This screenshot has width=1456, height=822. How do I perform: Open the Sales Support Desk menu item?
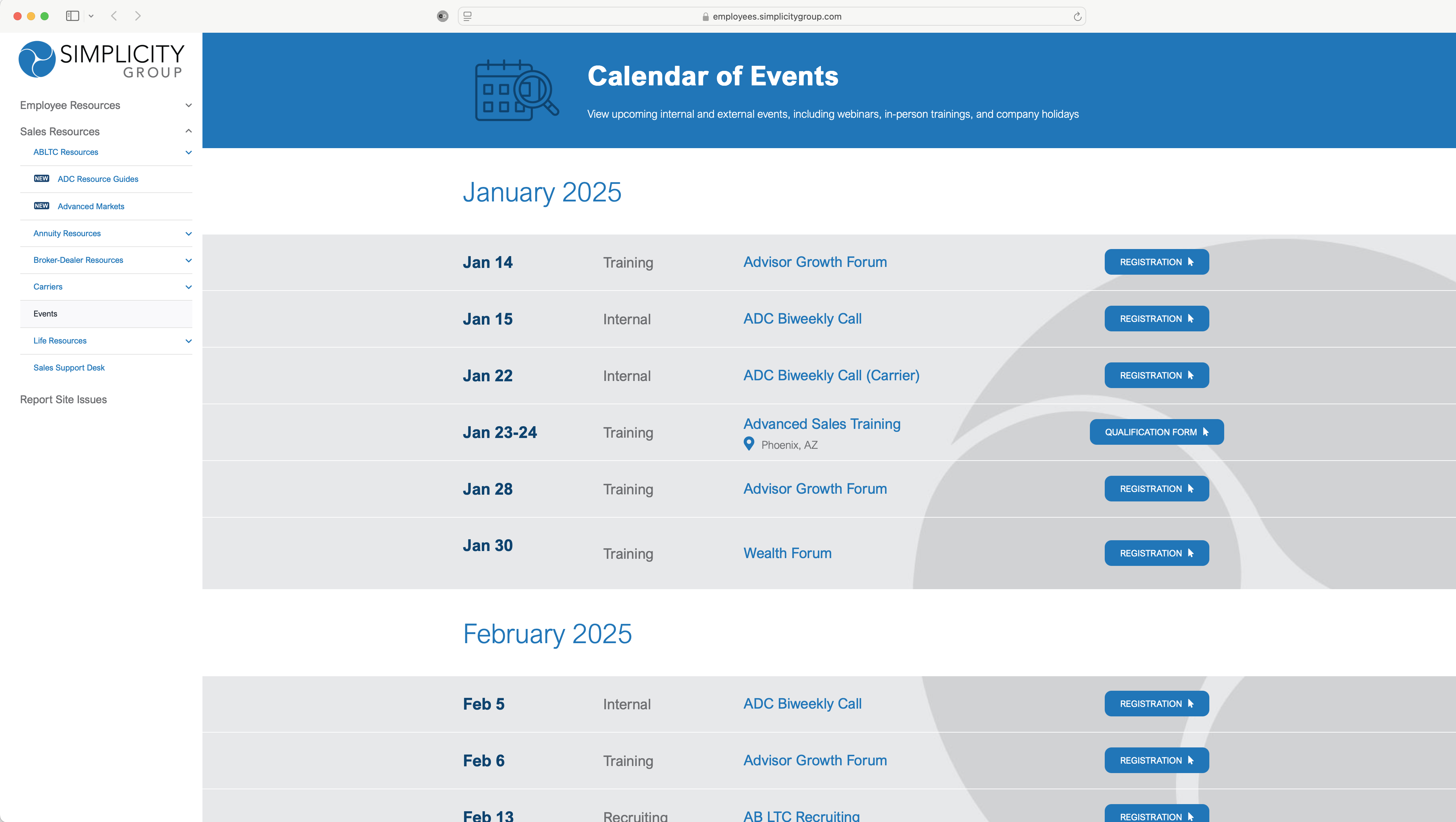69,367
